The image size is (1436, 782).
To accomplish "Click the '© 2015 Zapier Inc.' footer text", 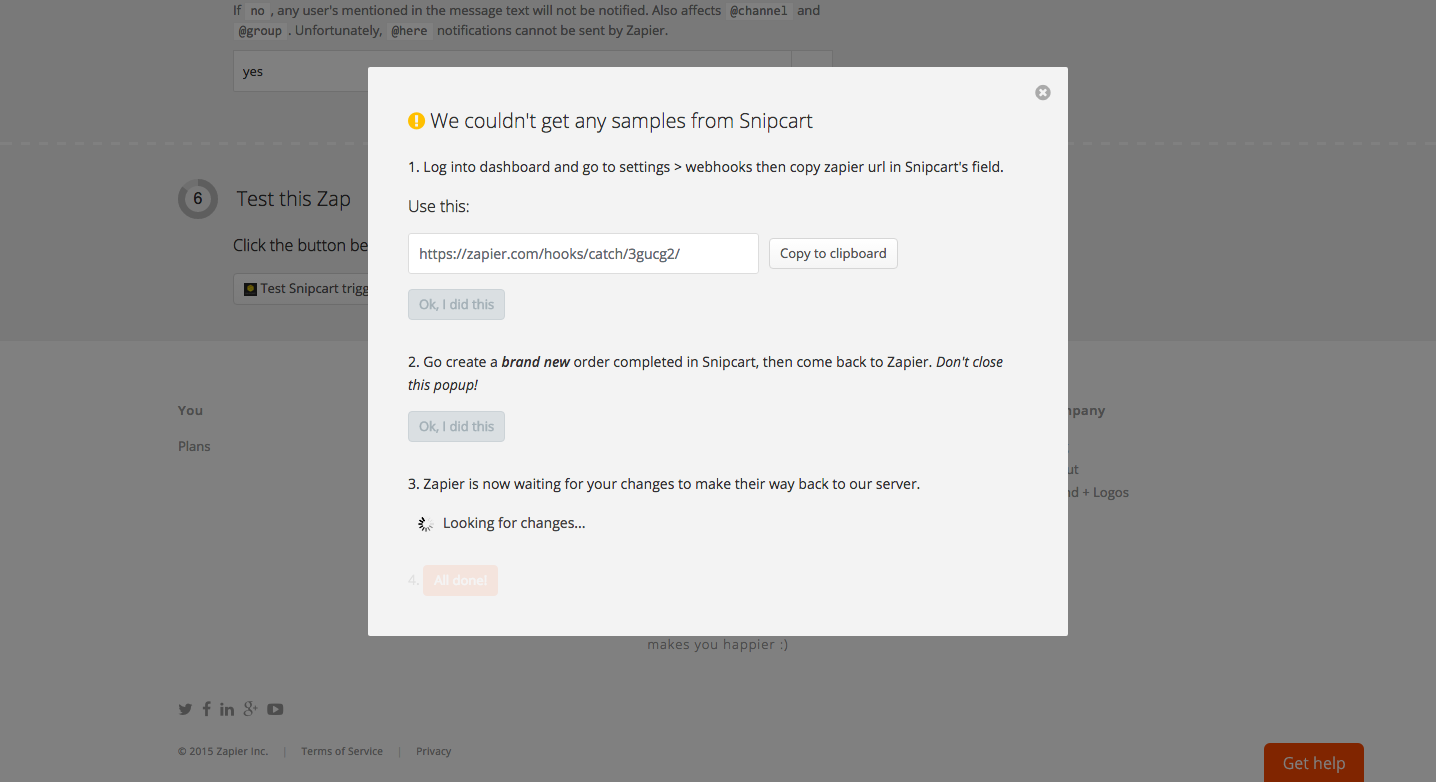I will pyautogui.click(x=223, y=751).
